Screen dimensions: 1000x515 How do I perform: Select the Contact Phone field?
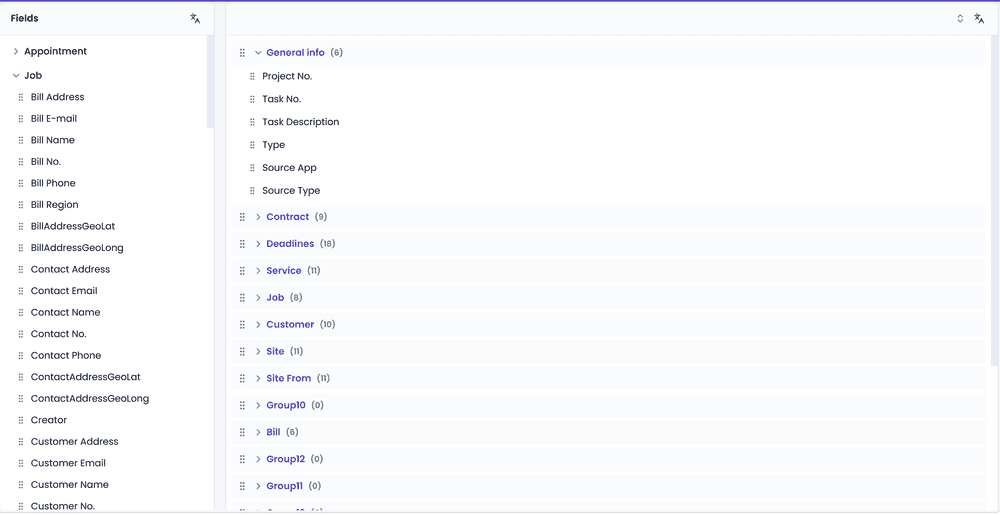point(66,356)
